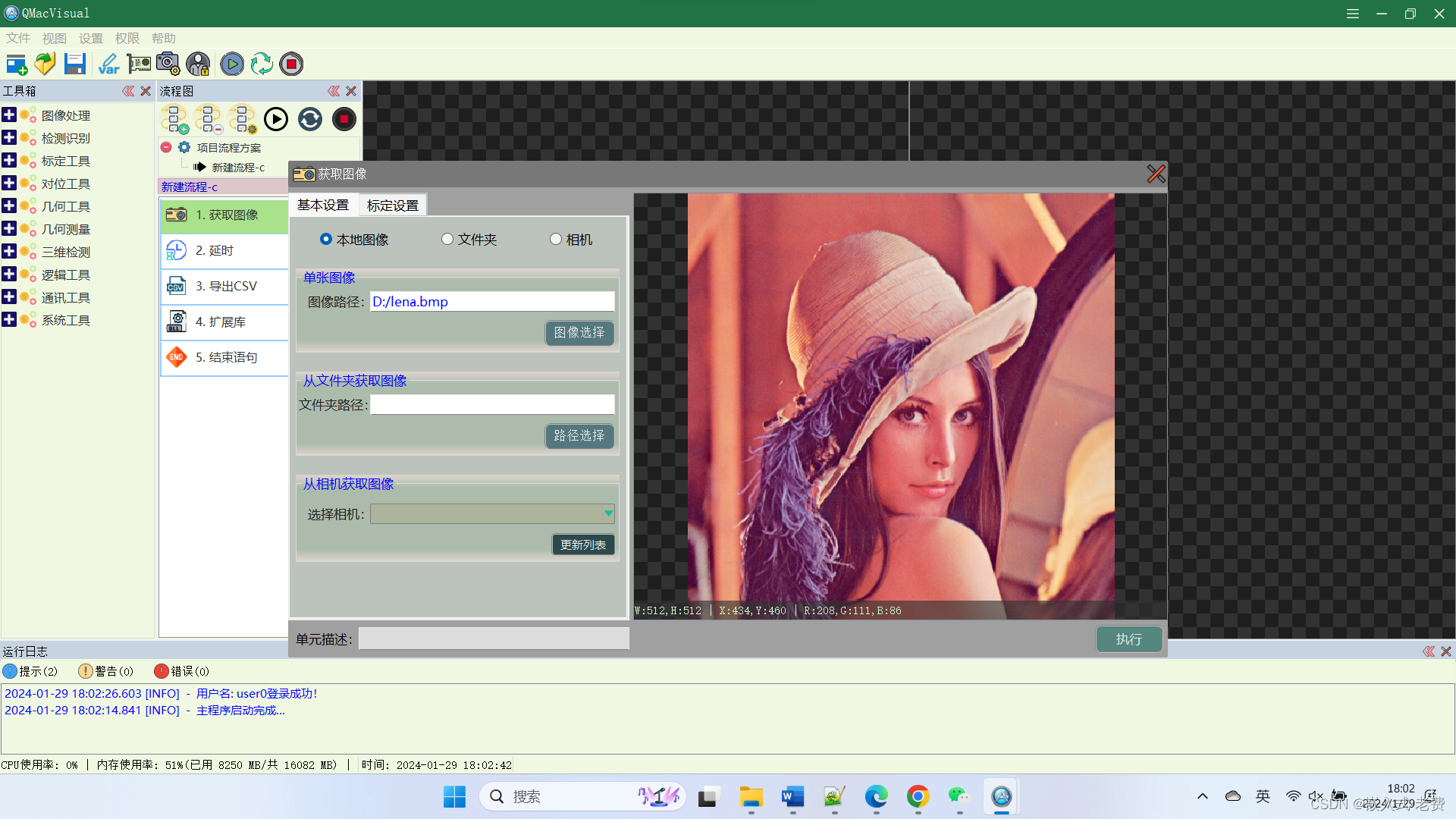
Task: Select the 文件夹 radio button
Action: [447, 239]
